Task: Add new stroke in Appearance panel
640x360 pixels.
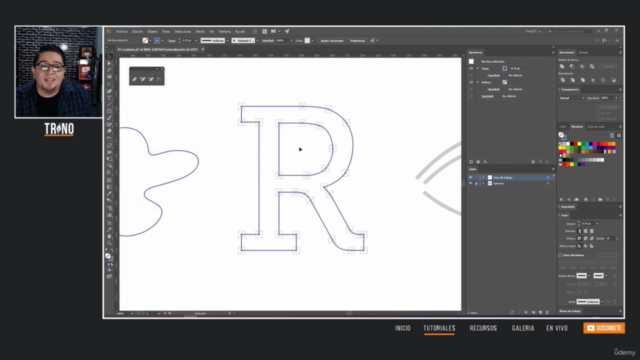Action: tap(471, 162)
